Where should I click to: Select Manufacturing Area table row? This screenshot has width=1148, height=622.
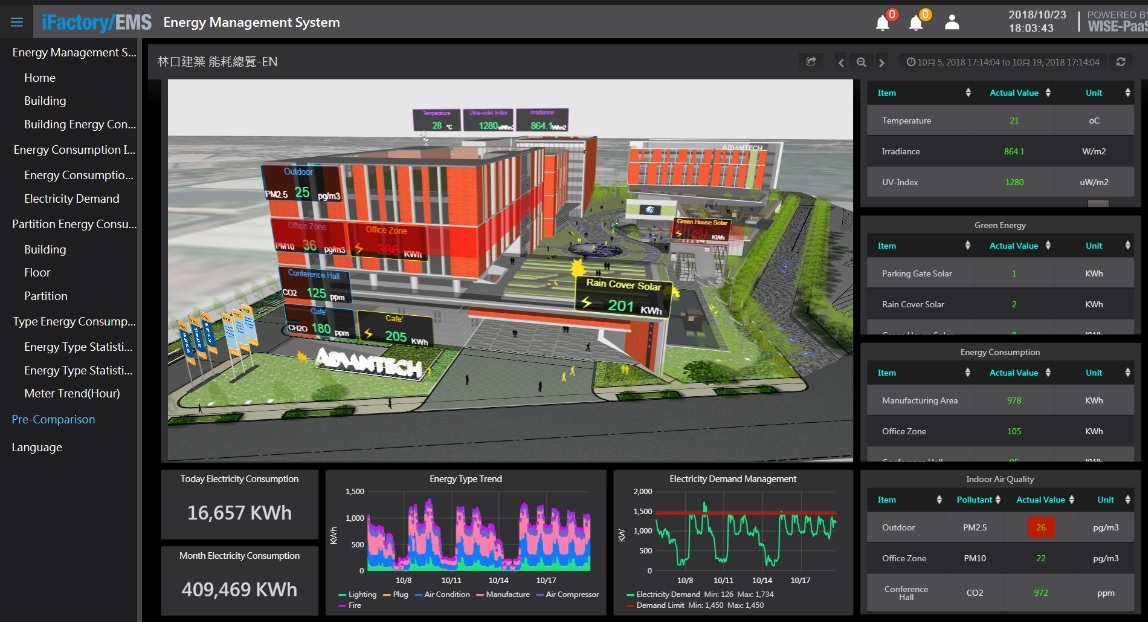[x=1000, y=400]
